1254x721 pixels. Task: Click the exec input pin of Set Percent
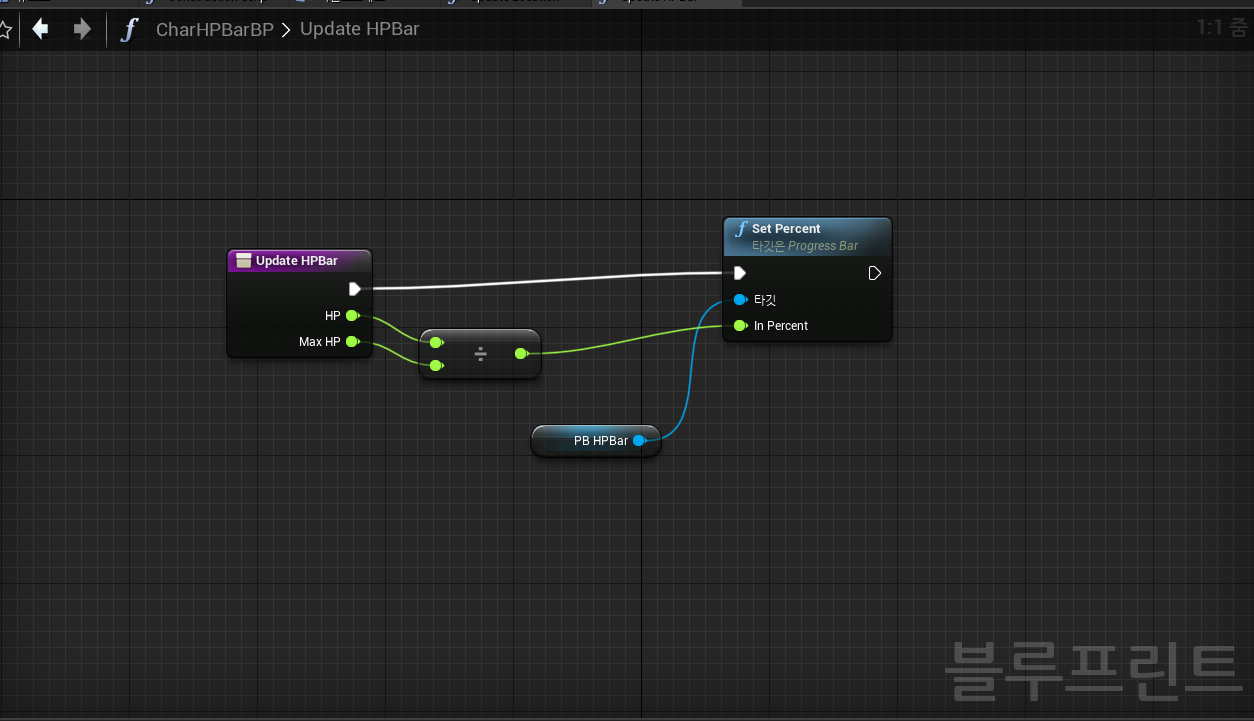click(739, 273)
